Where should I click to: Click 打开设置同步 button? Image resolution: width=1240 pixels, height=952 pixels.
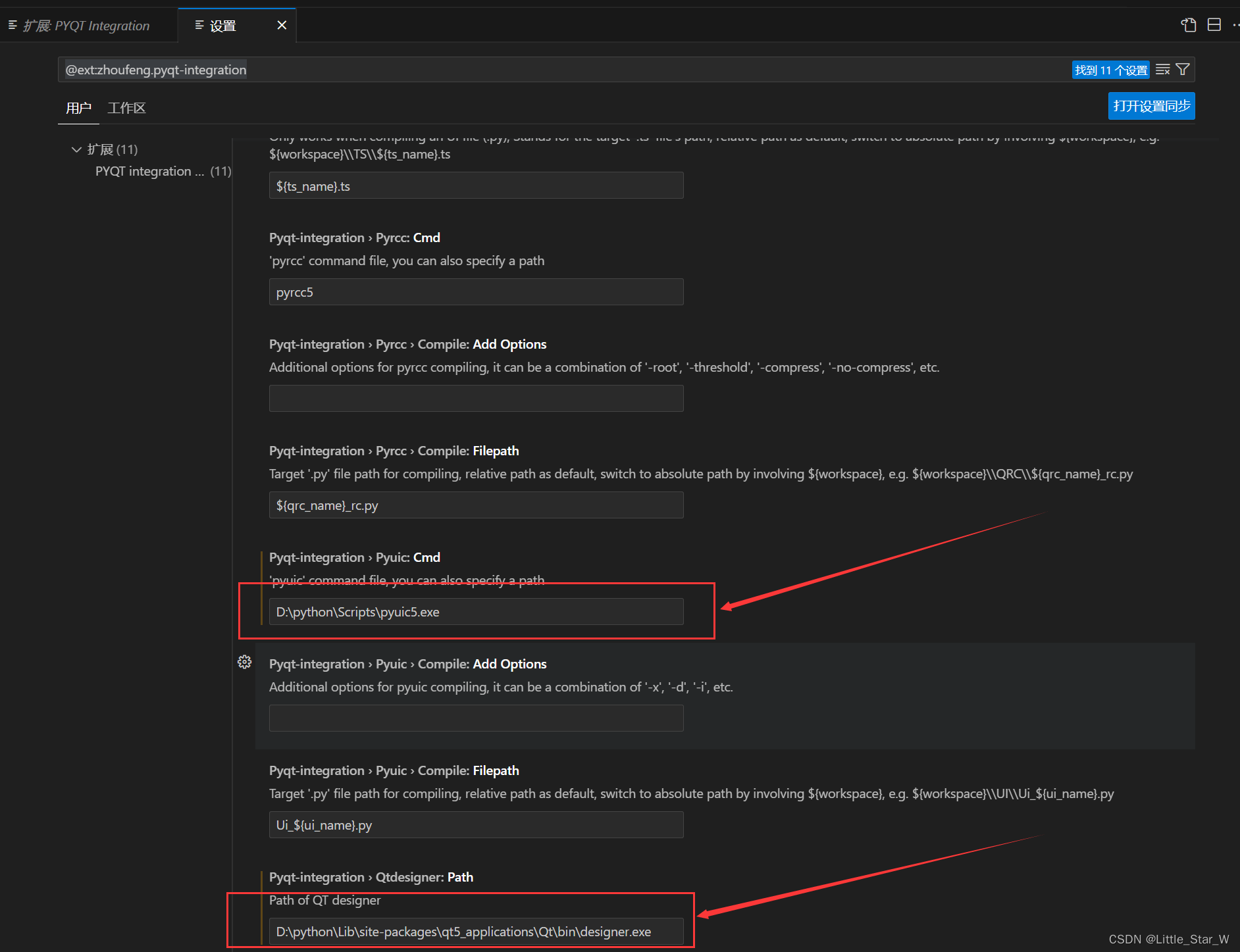(1151, 106)
